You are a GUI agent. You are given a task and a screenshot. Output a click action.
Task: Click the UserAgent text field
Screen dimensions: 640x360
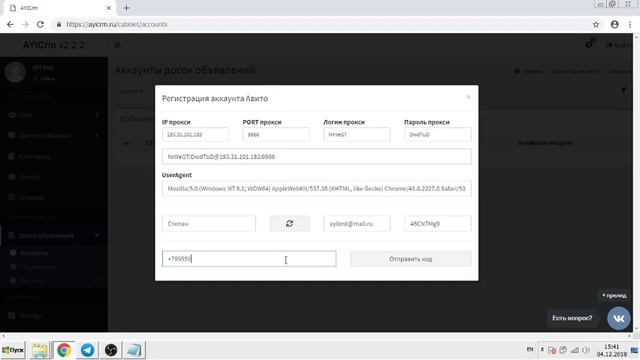(317, 189)
